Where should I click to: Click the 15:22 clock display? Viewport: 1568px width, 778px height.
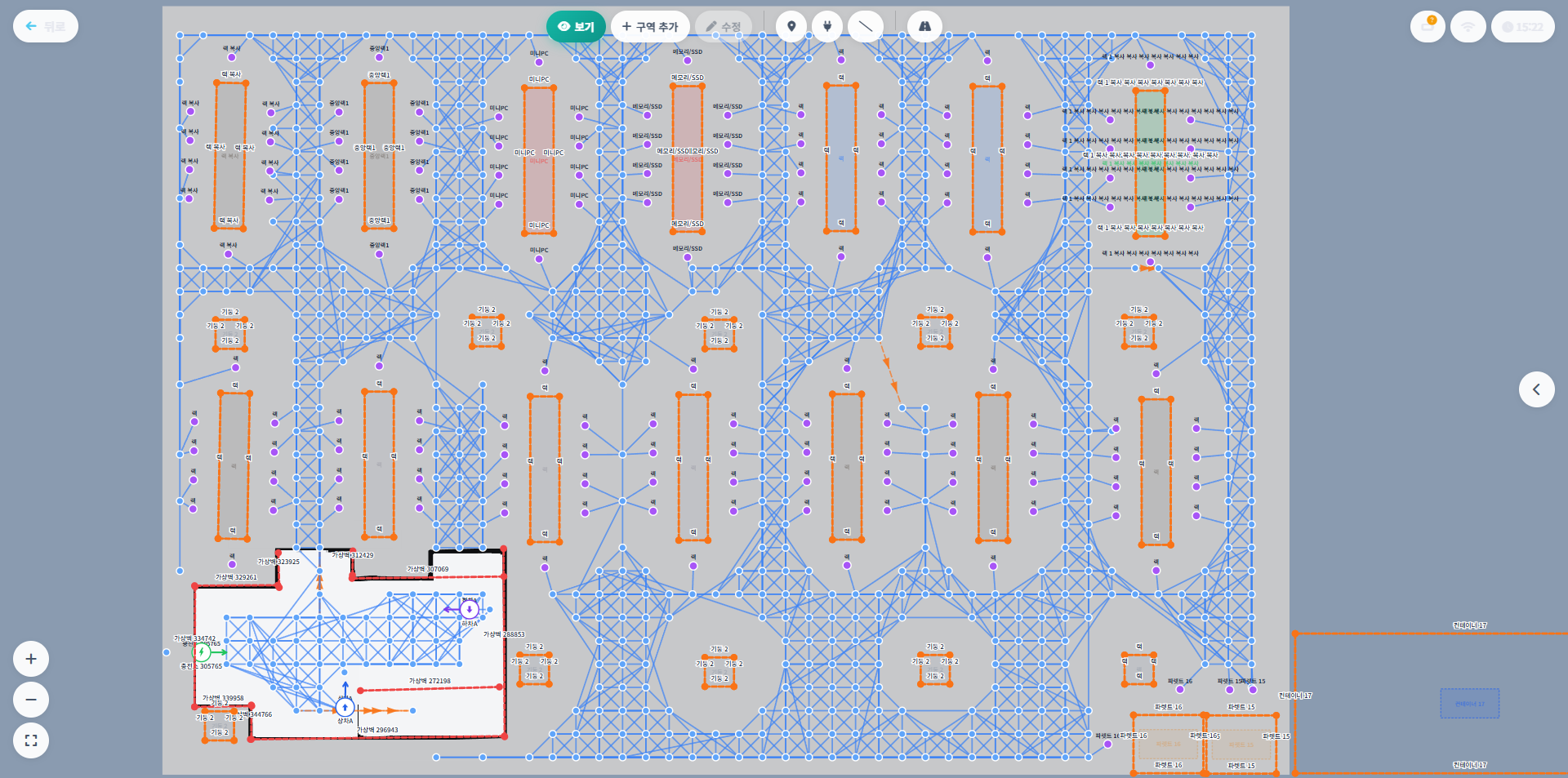1522,27
